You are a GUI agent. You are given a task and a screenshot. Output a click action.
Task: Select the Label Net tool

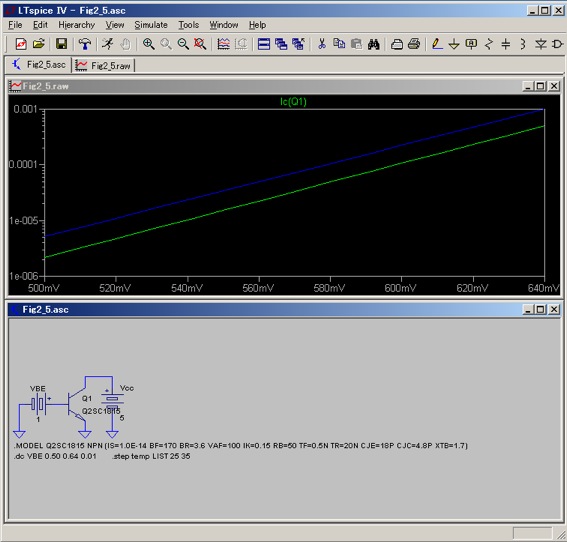pyautogui.click(x=471, y=44)
